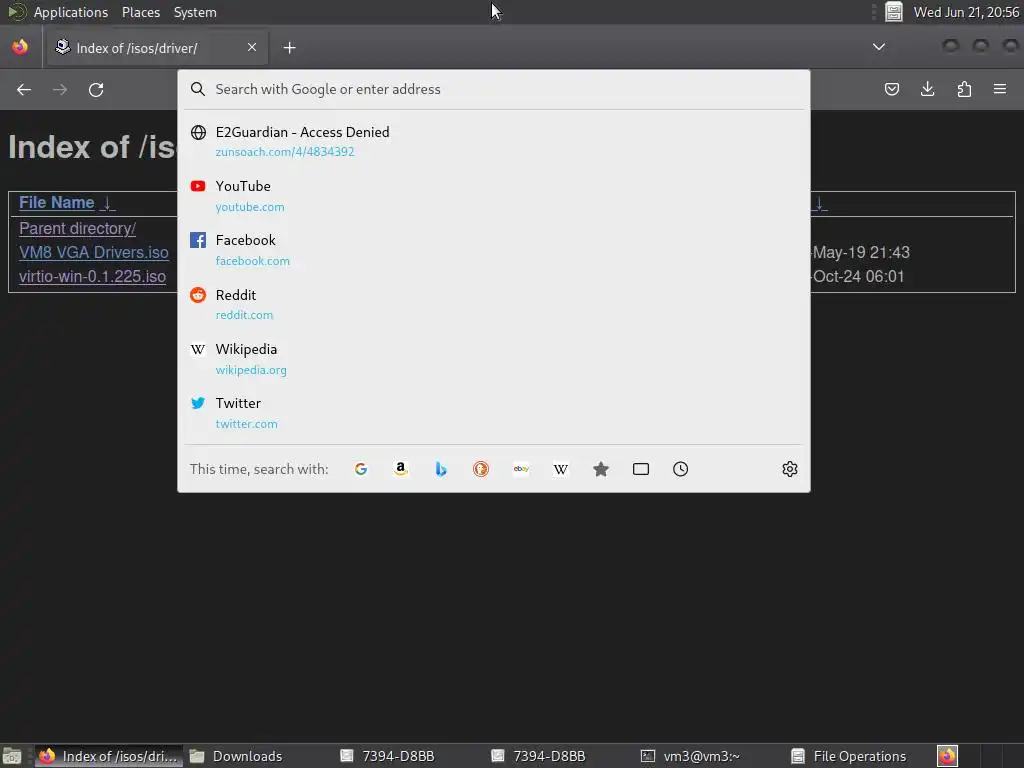Open the Pocket save icon
Screen dimensions: 1024x768
(x=891, y=89)
